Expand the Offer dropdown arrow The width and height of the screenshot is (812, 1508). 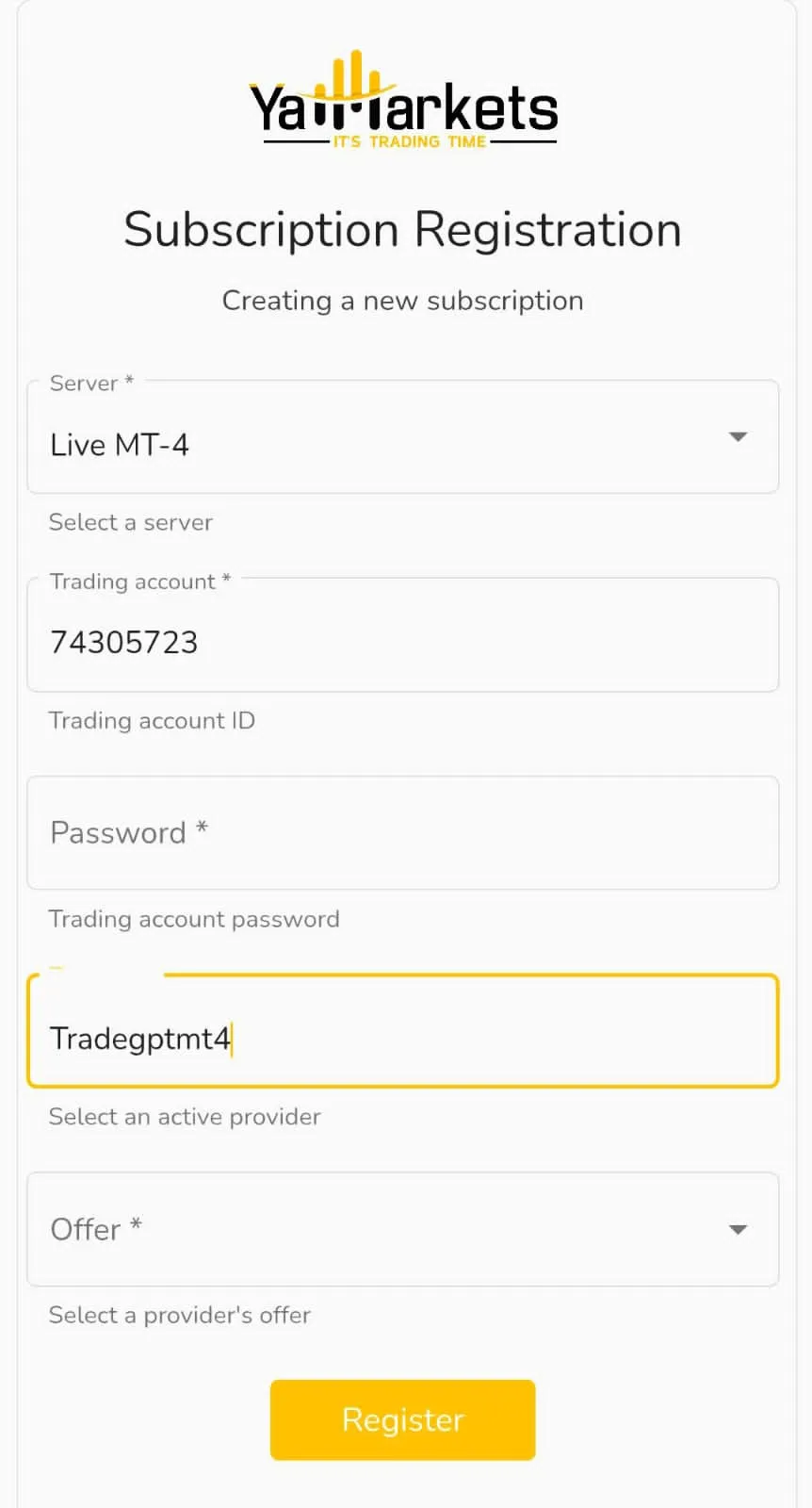739,1230
